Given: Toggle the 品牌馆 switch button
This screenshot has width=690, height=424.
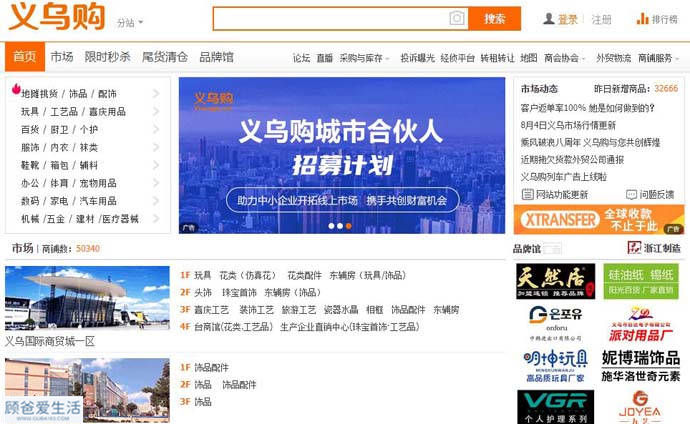Looking at the screenshot, I should (552, 249).
